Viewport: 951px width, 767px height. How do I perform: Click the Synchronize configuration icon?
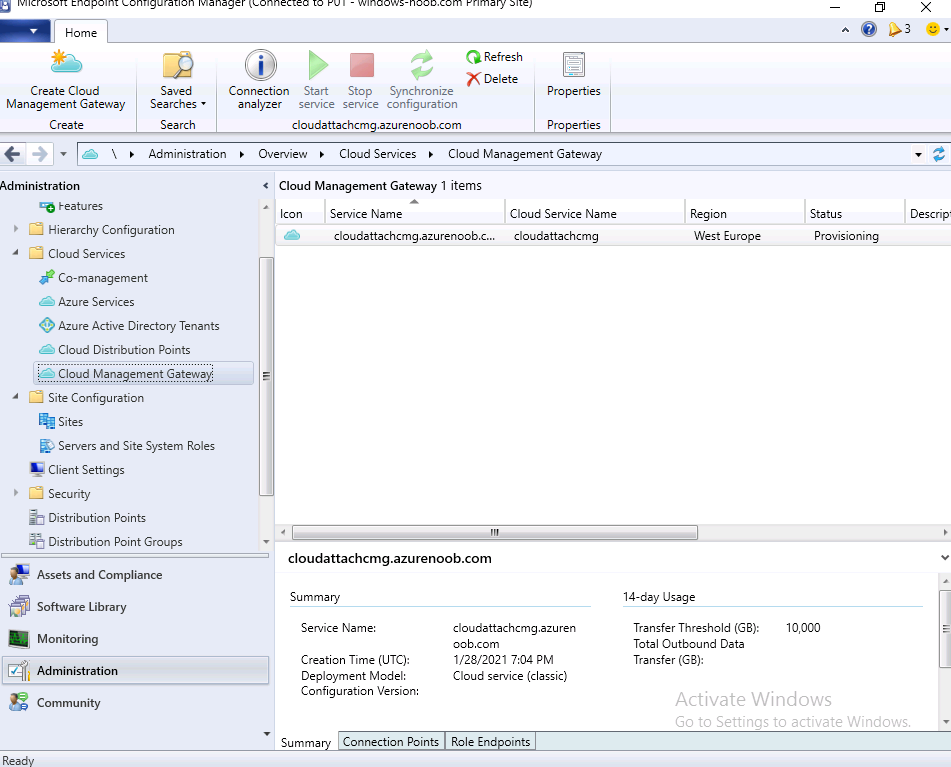pos(422,65)
